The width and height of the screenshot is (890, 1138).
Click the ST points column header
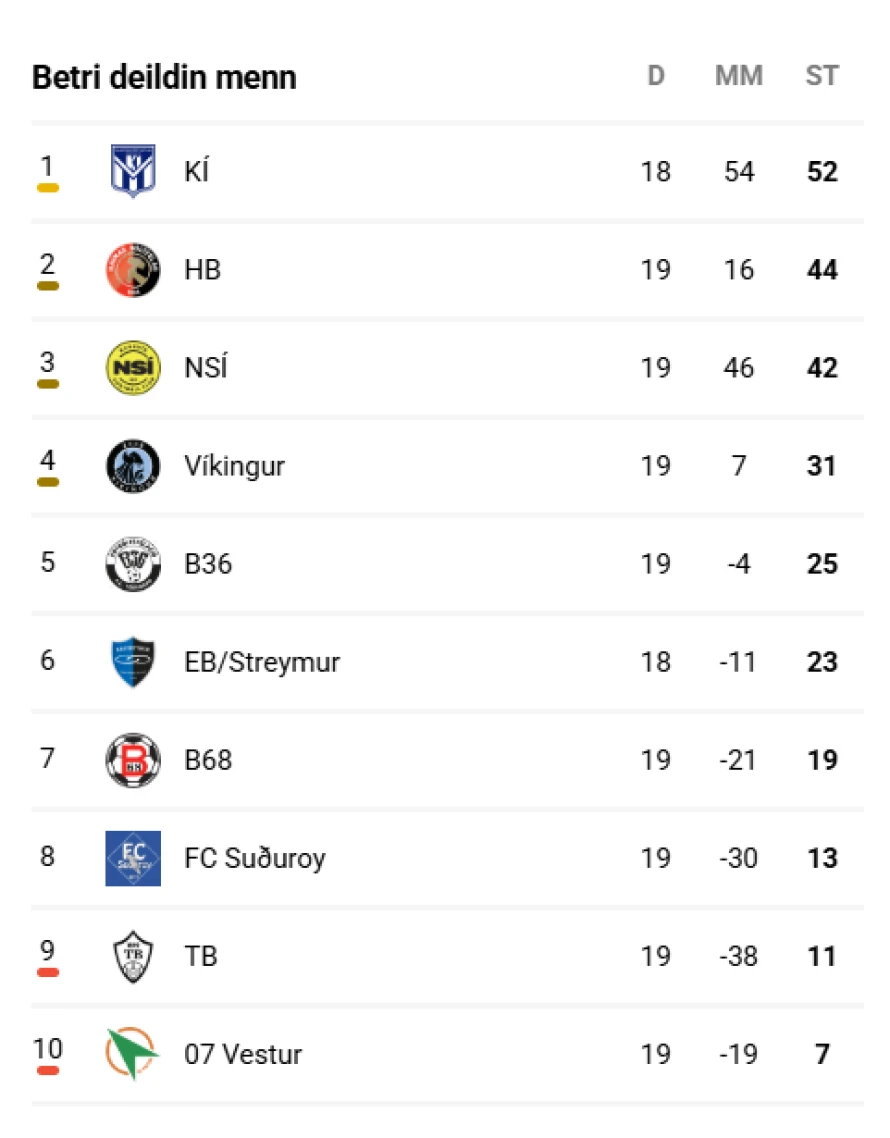[822, 75]
